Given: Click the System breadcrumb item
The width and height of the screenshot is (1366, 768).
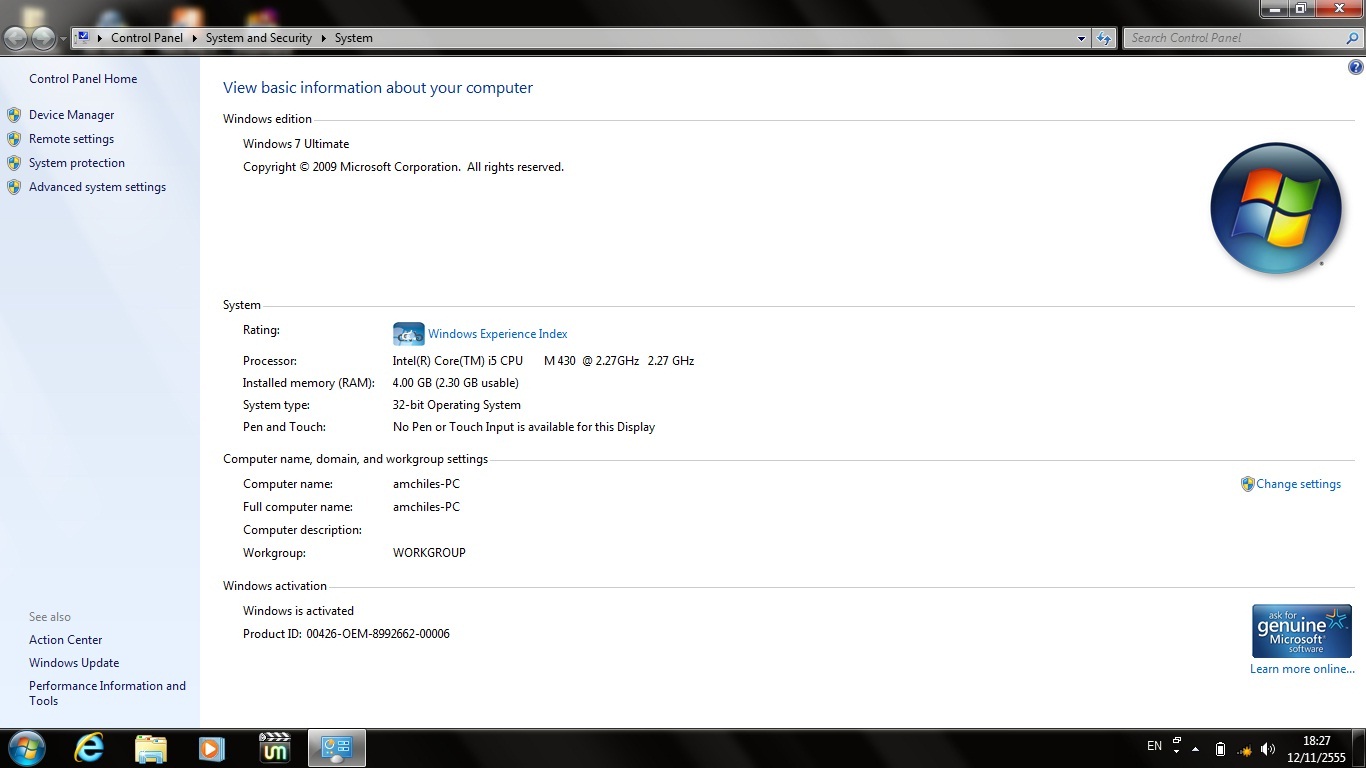Looking at the screenshot, I should coord(354,38).
